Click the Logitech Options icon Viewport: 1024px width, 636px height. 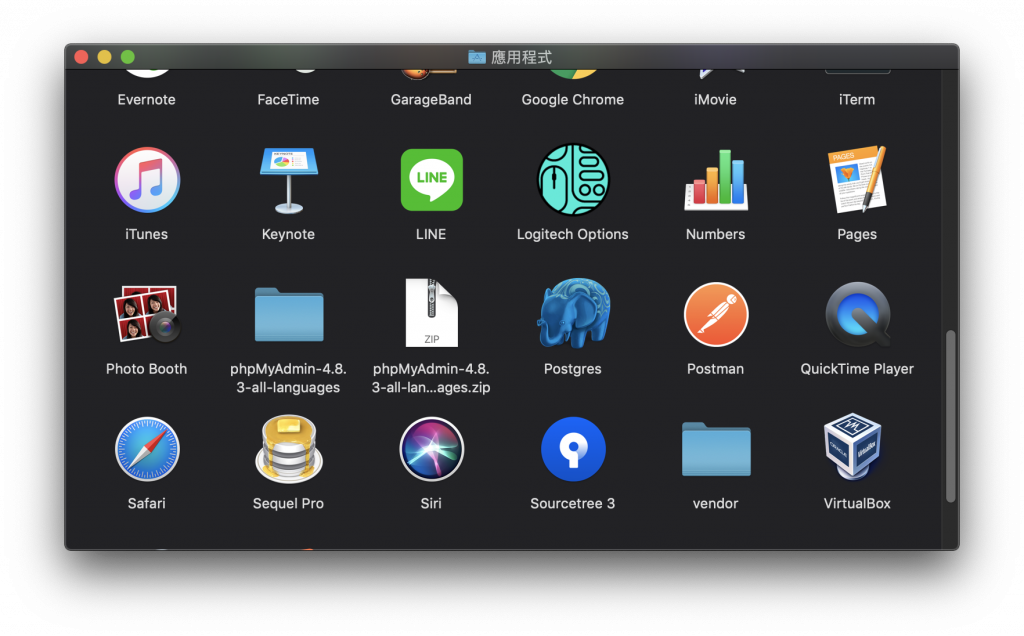(x=573, y=180)
